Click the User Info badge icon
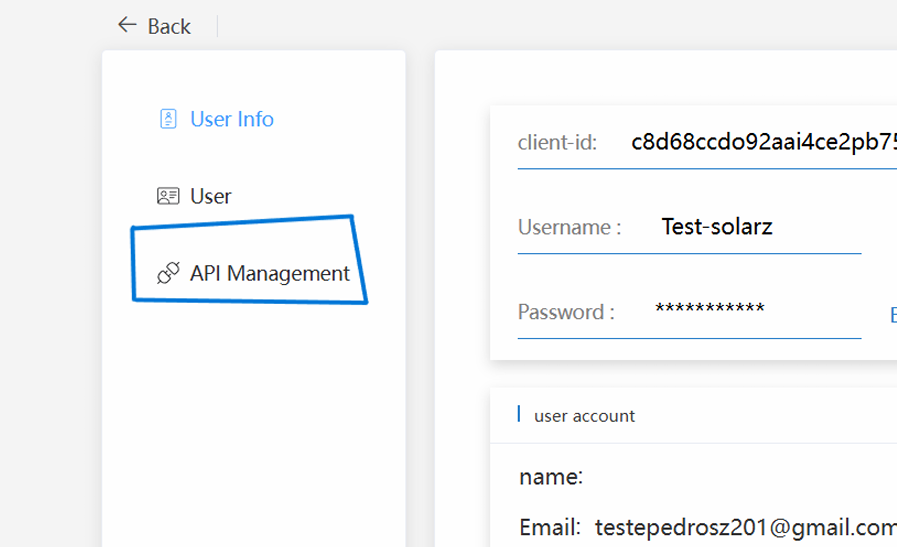The height and width of the screenshot is (547, 899). tap(168, 119)
